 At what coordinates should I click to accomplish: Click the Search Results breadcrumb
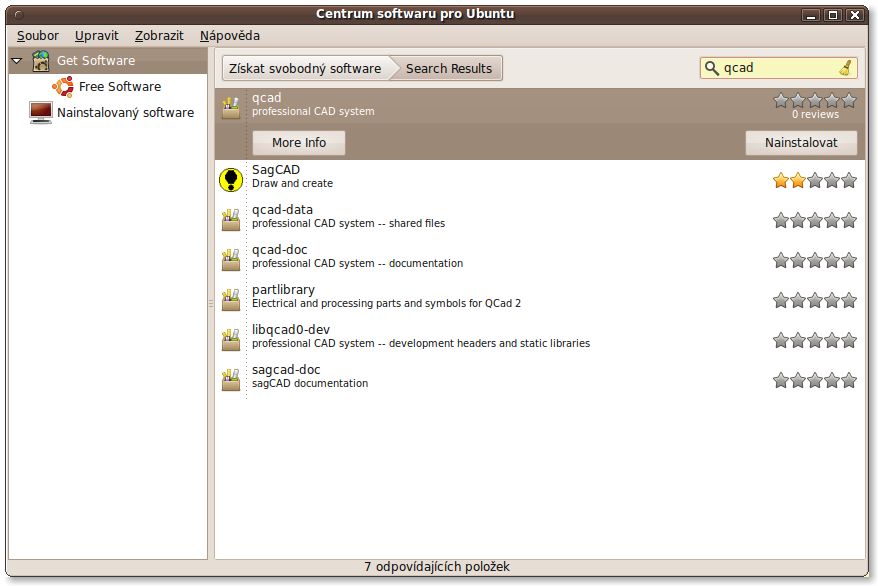coord(449,68)
